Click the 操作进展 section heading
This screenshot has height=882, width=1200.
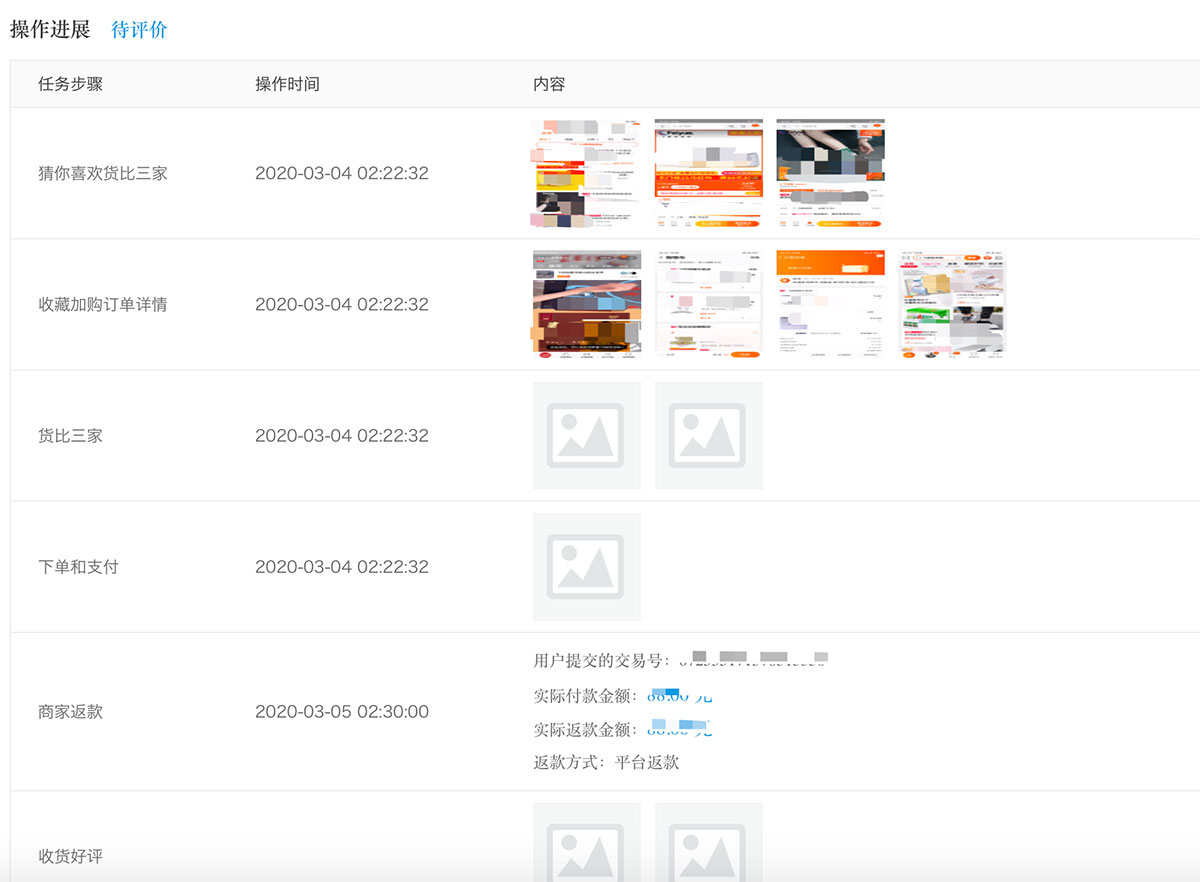[50, 30]
